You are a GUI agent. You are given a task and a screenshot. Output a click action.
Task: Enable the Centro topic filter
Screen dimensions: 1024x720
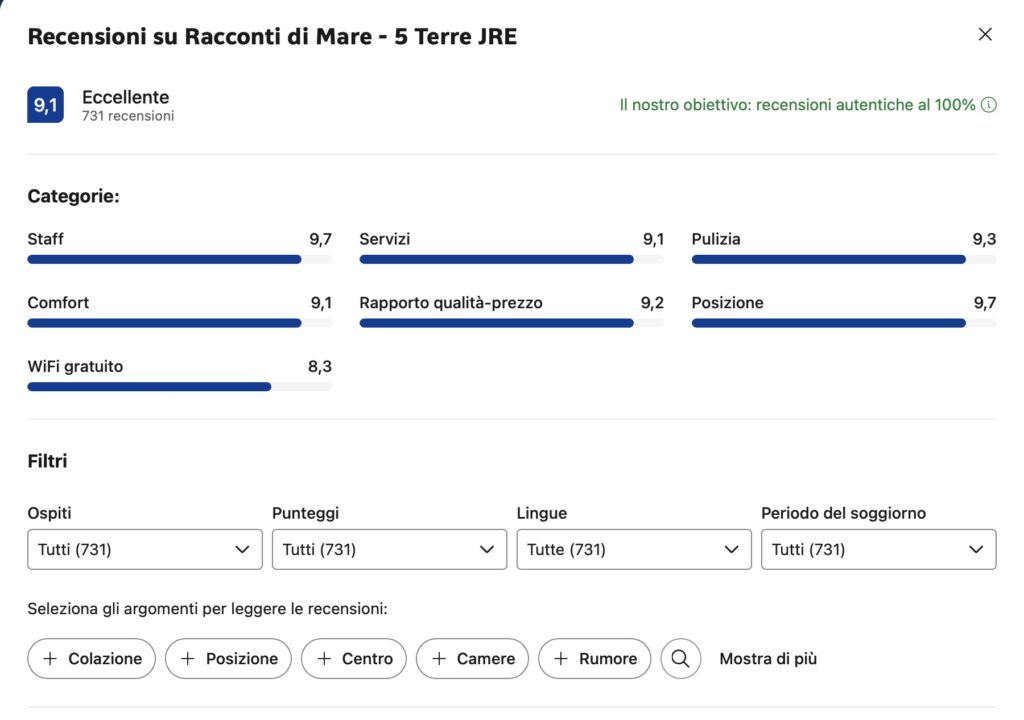354,659
